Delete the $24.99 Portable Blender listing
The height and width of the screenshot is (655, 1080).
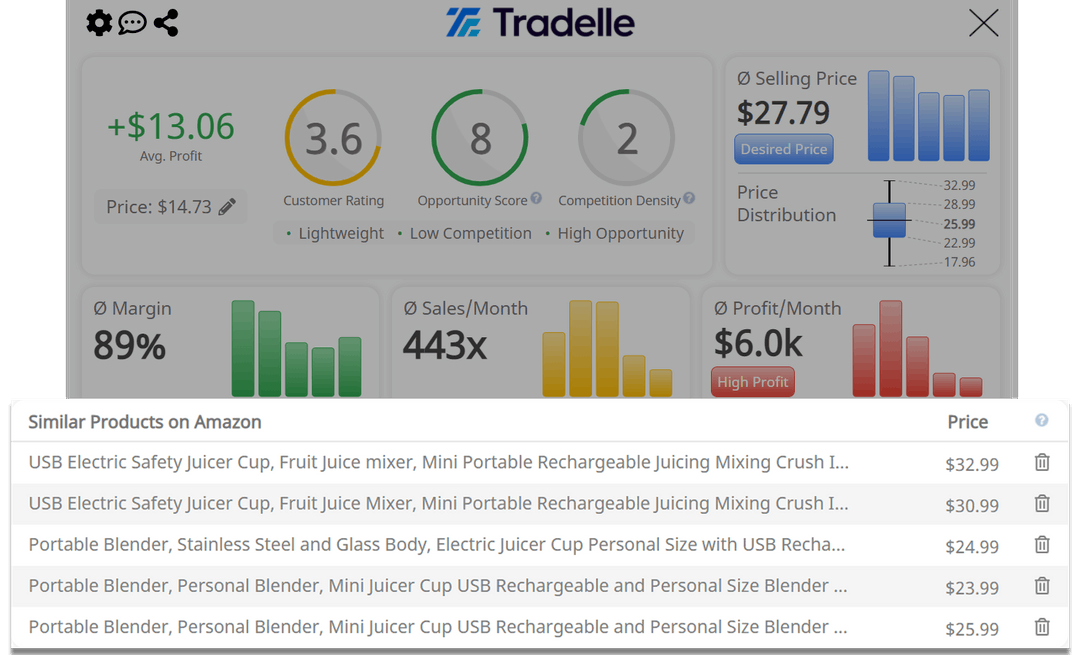1041,545
